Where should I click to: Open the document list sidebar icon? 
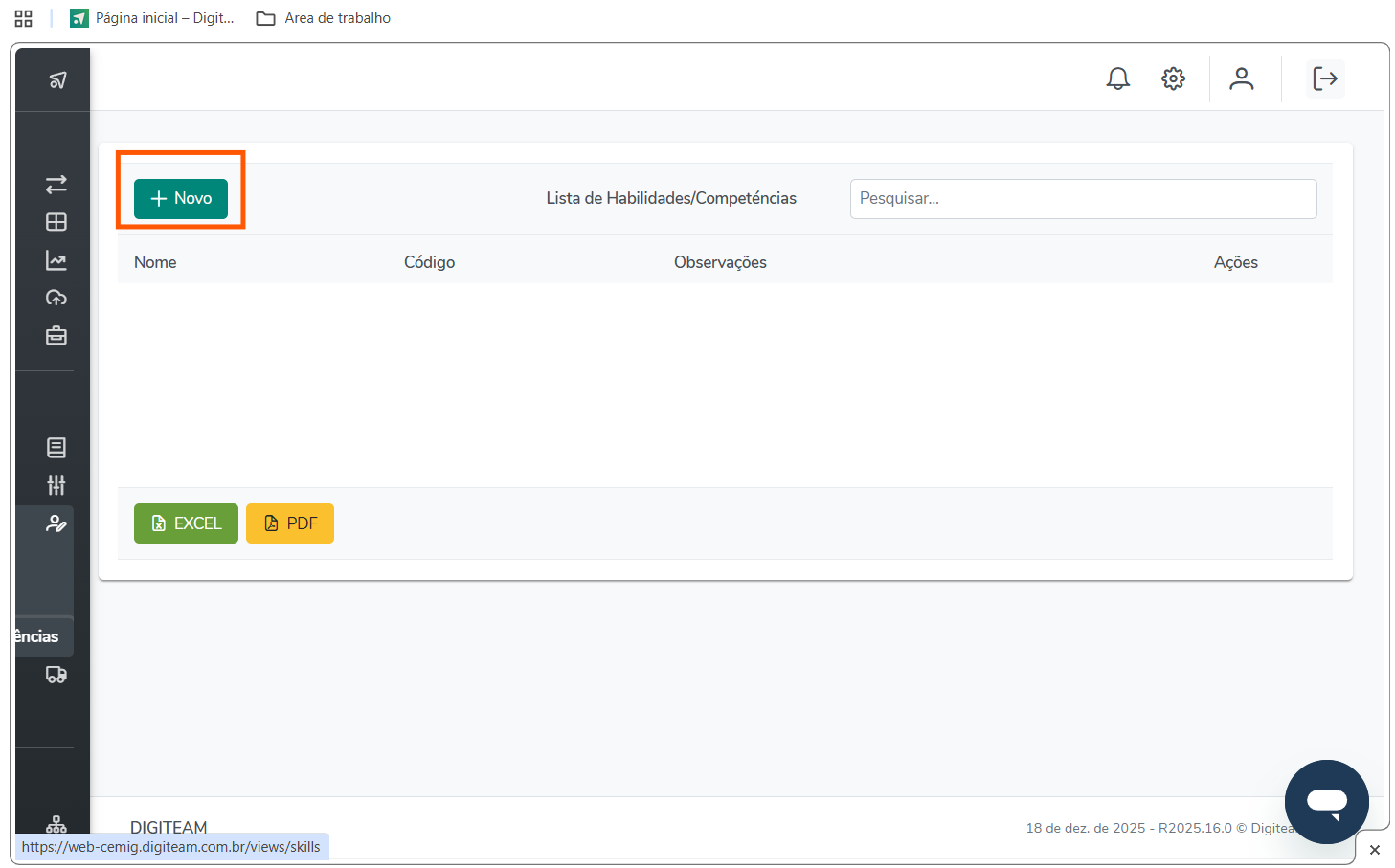click(x=56, y=447)
